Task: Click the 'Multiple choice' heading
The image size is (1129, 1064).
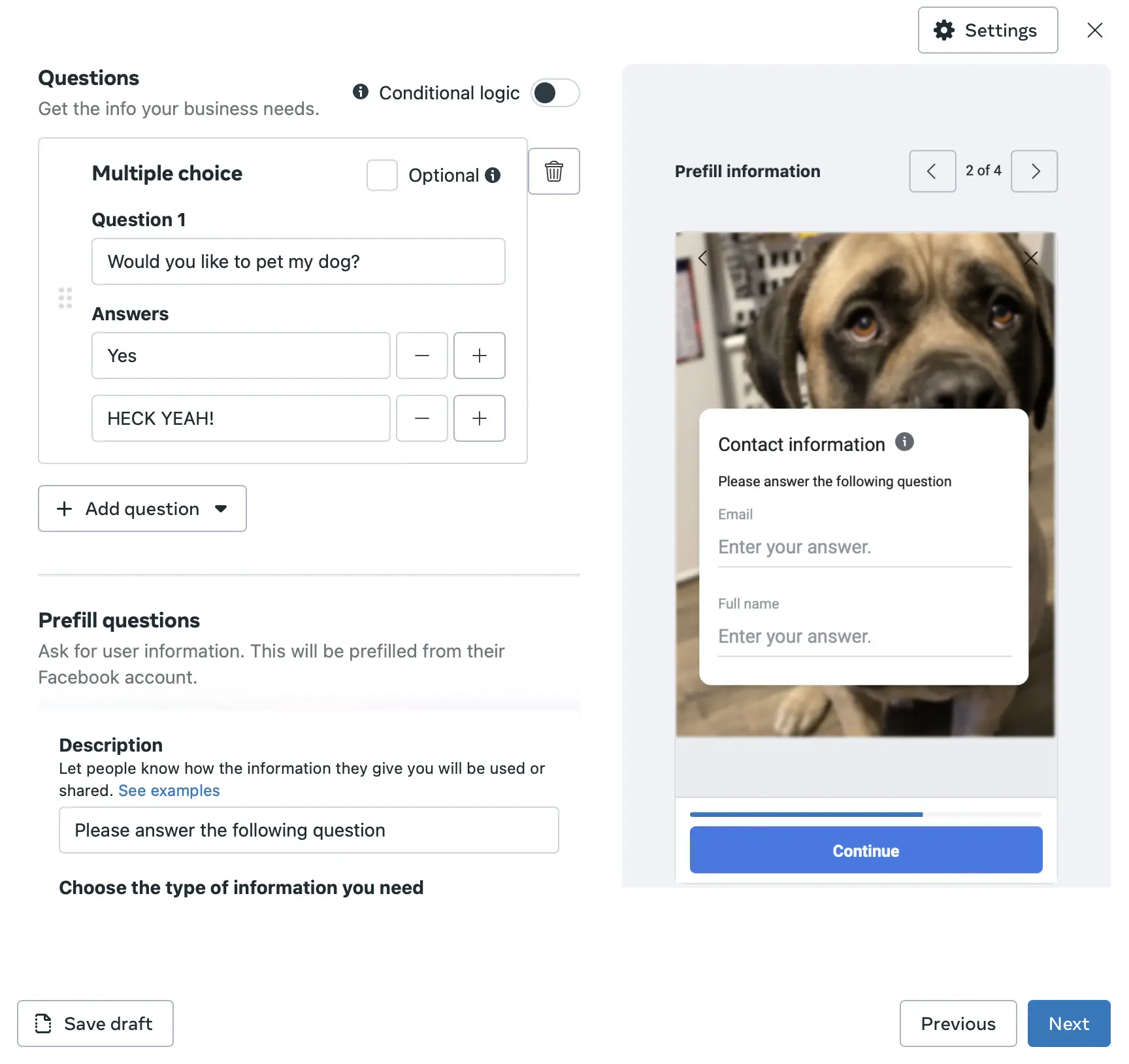Action: [x=167, y=173]
